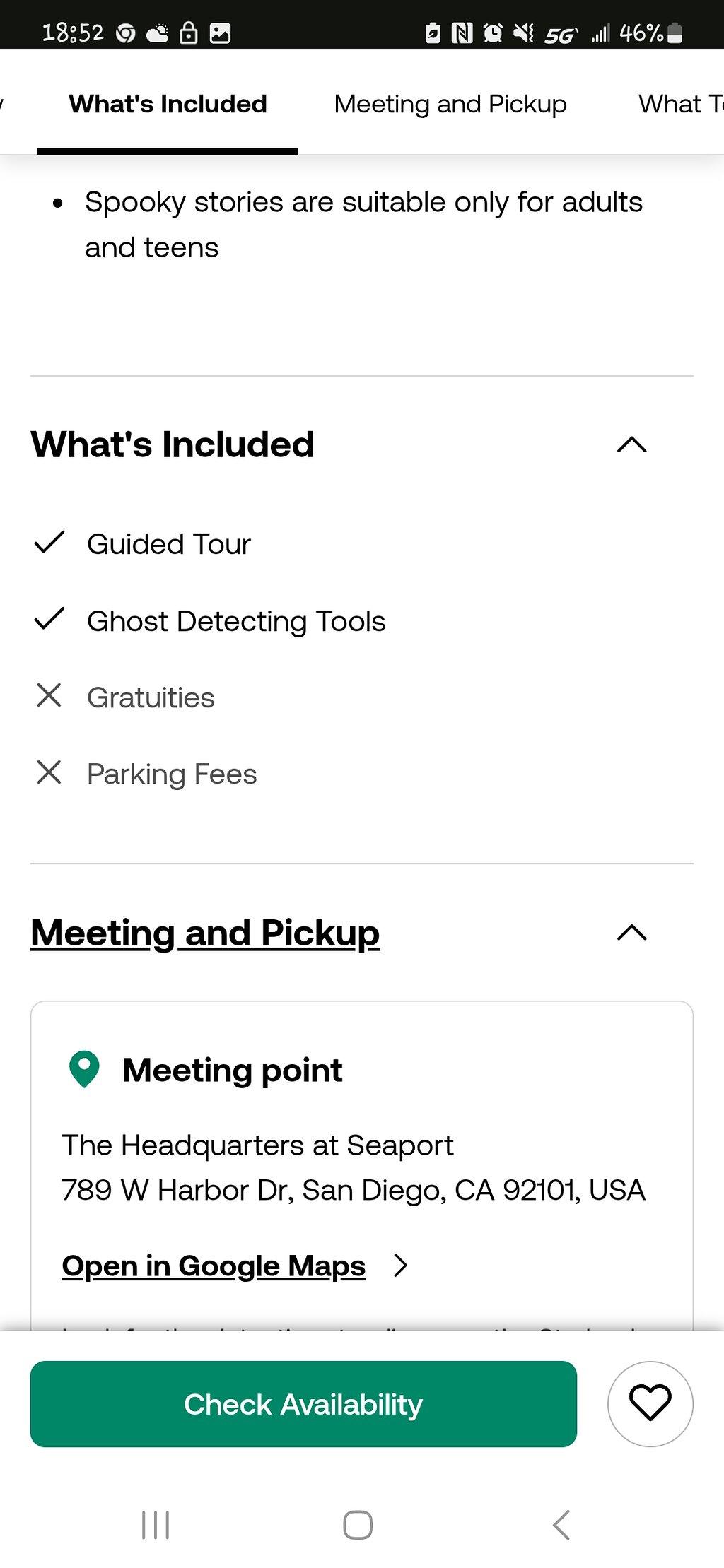The image size is (724, 1568).
Task: Tap the checkmark beside Ghost Detecting Tools
Action: pos(49,619)
